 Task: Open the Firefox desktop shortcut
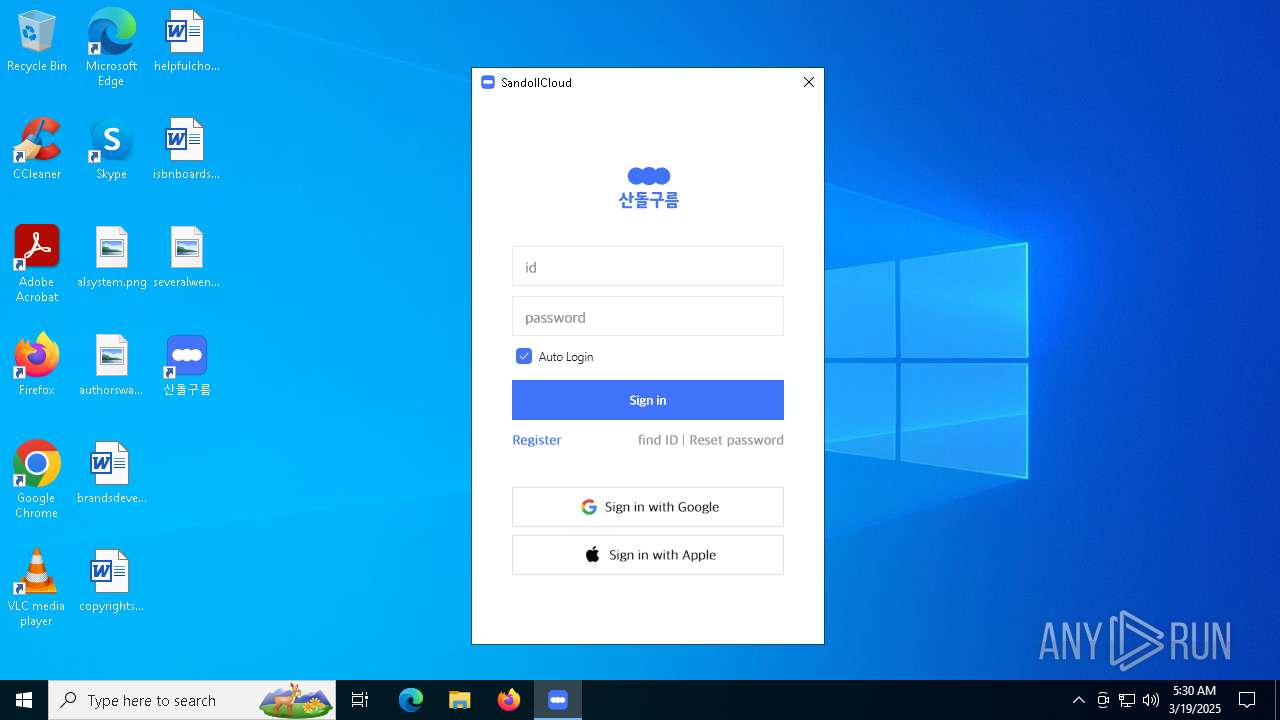[37, 365]
